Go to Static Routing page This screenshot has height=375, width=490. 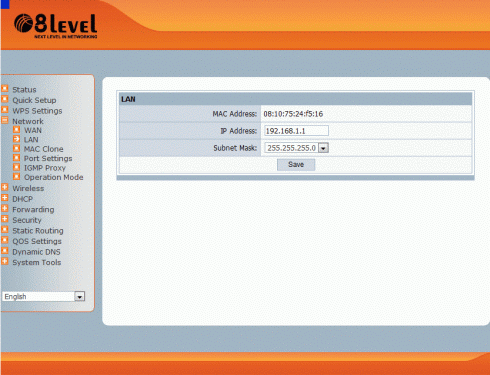tap(38, 231)
